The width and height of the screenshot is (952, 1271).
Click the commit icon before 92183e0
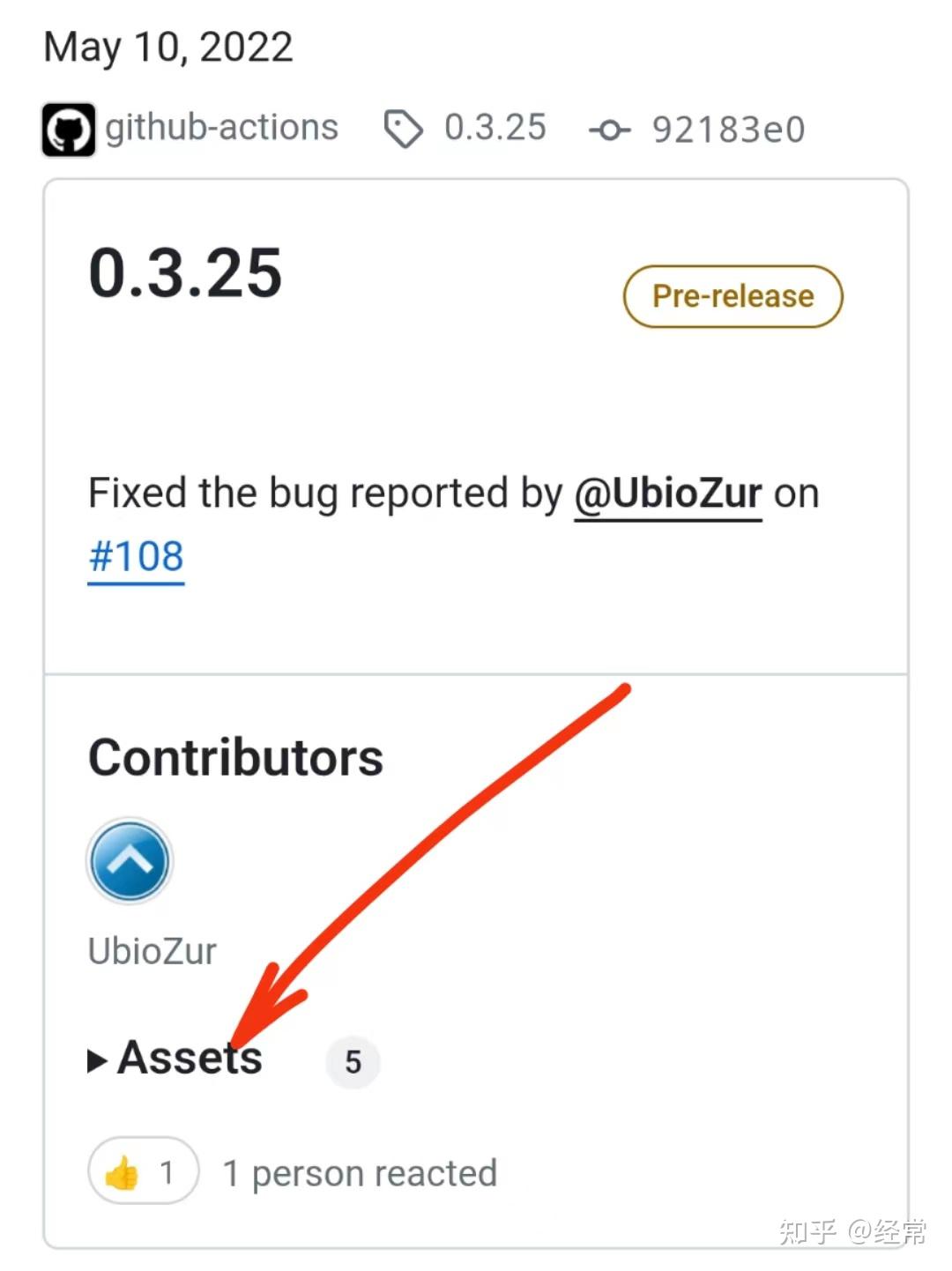tap(609, 130)
